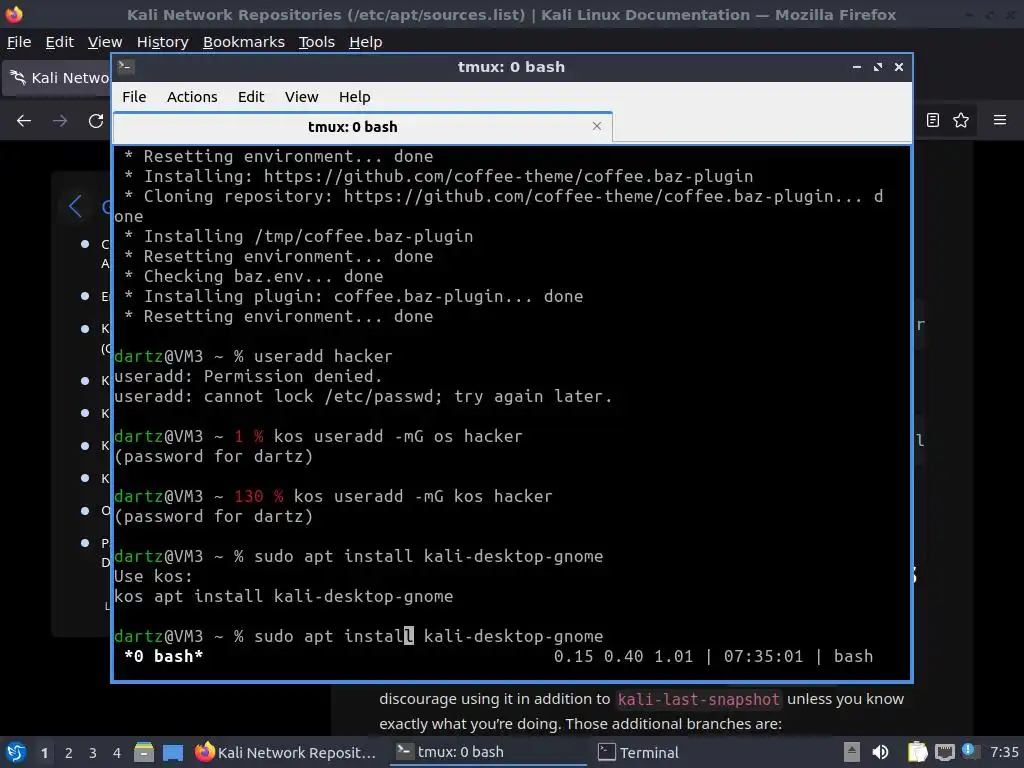This screenshot has height=768, width=1024.
Task: Click the 'useradd hacker' command line
Action: [323, 357]
